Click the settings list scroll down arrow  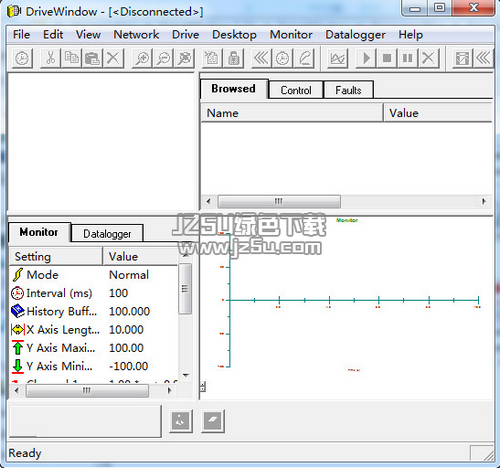point(186,375)
